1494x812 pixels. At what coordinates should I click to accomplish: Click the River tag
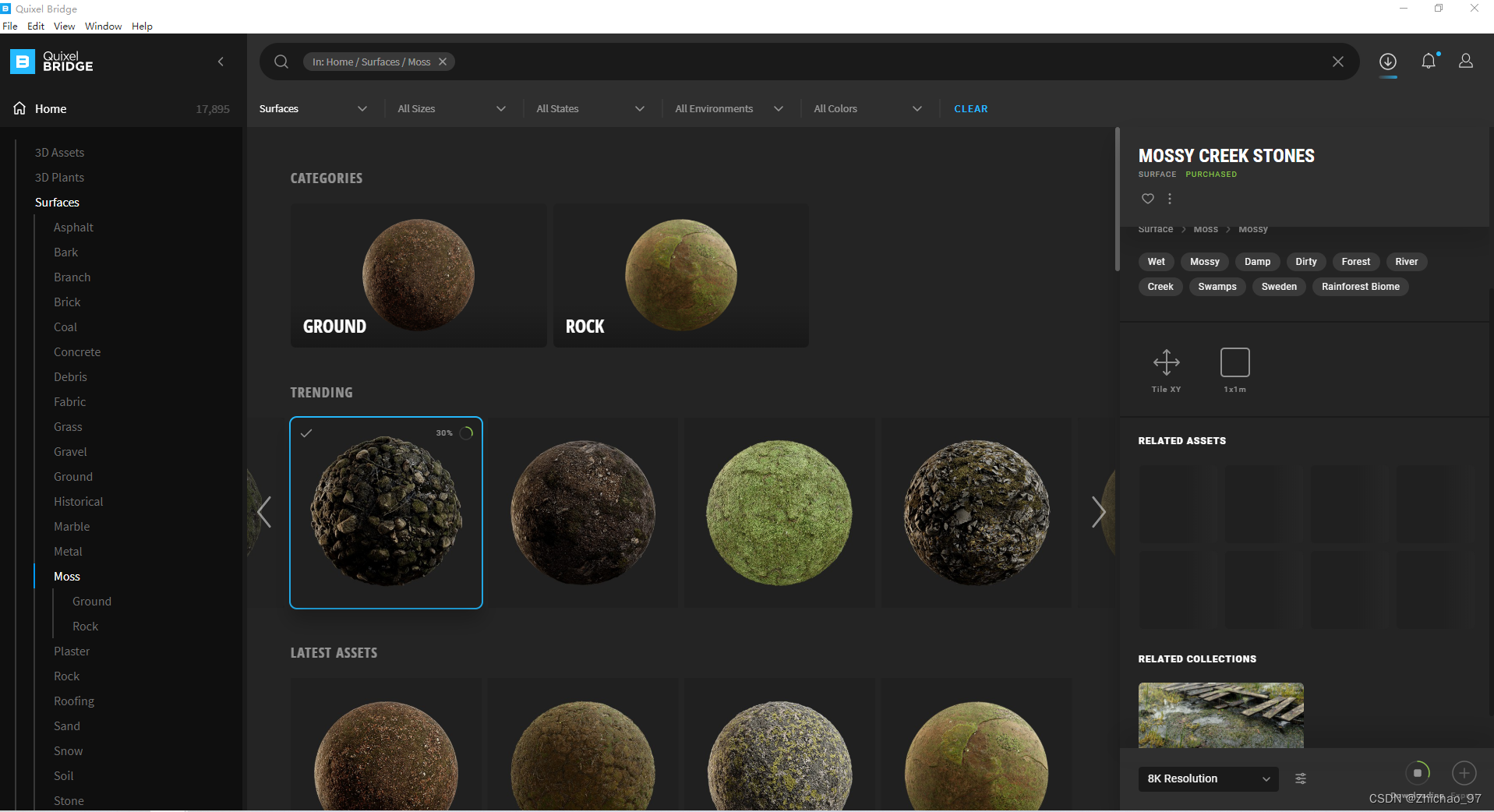pos(1407,262)
